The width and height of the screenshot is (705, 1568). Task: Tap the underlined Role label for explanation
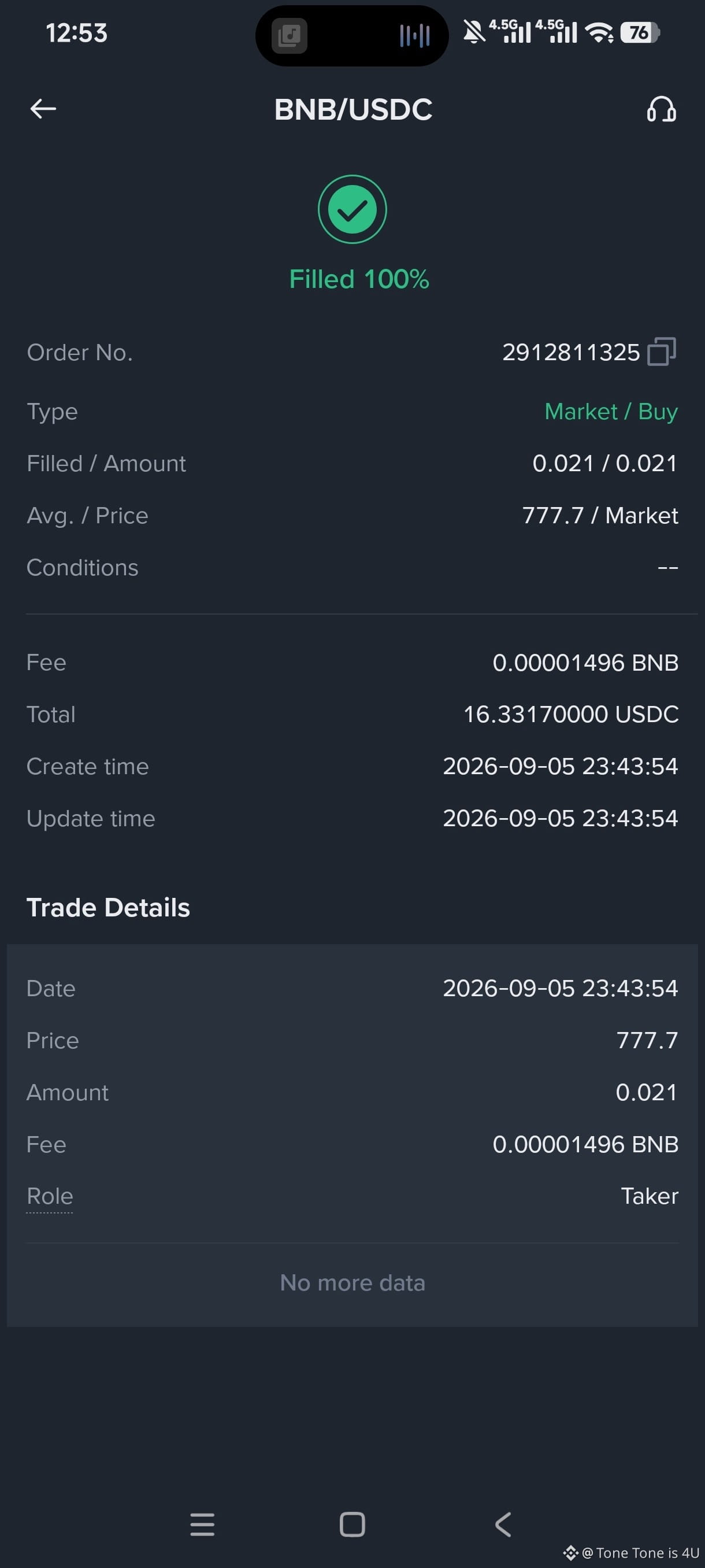[x=50, y=1196]
